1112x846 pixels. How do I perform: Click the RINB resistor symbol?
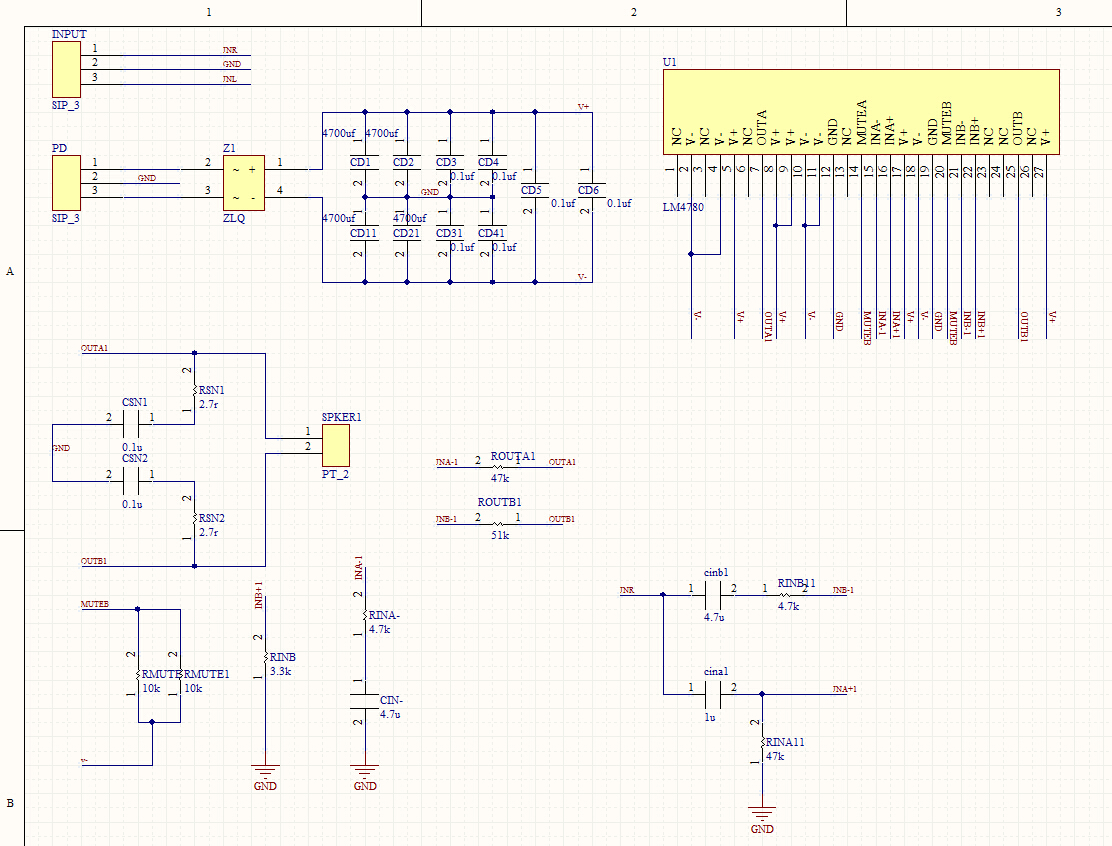(x=265, y=657)
